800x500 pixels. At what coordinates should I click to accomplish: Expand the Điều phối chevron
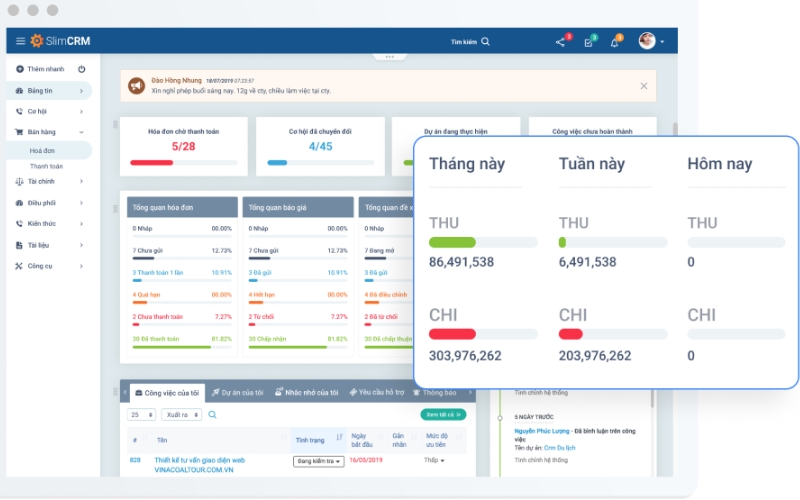81,203
